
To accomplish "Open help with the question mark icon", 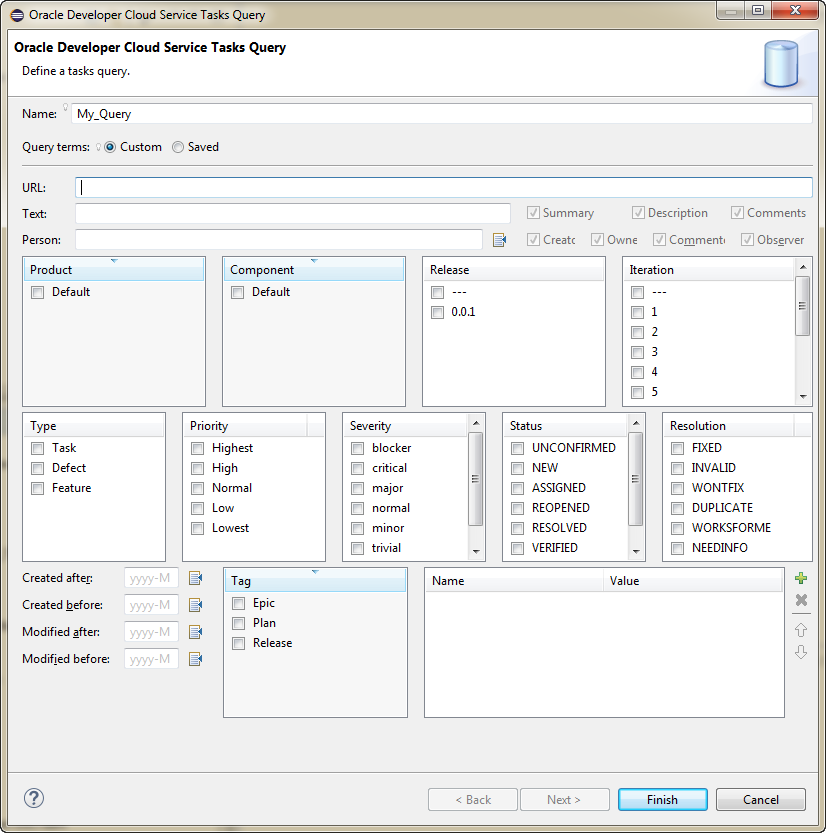I will point(34,798).
